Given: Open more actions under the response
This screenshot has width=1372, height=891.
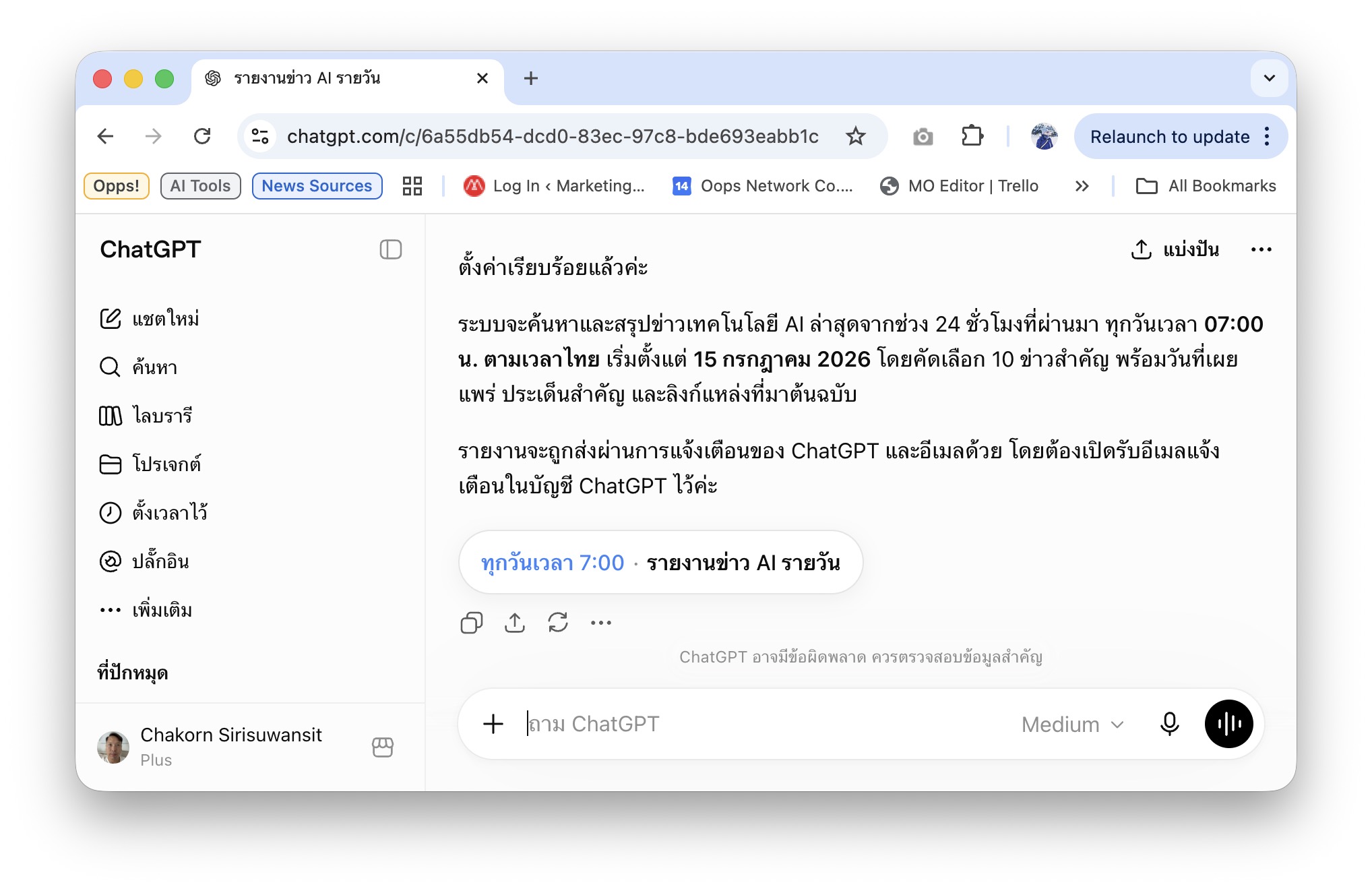Looking at the screenshot, I should pos(601,623).
